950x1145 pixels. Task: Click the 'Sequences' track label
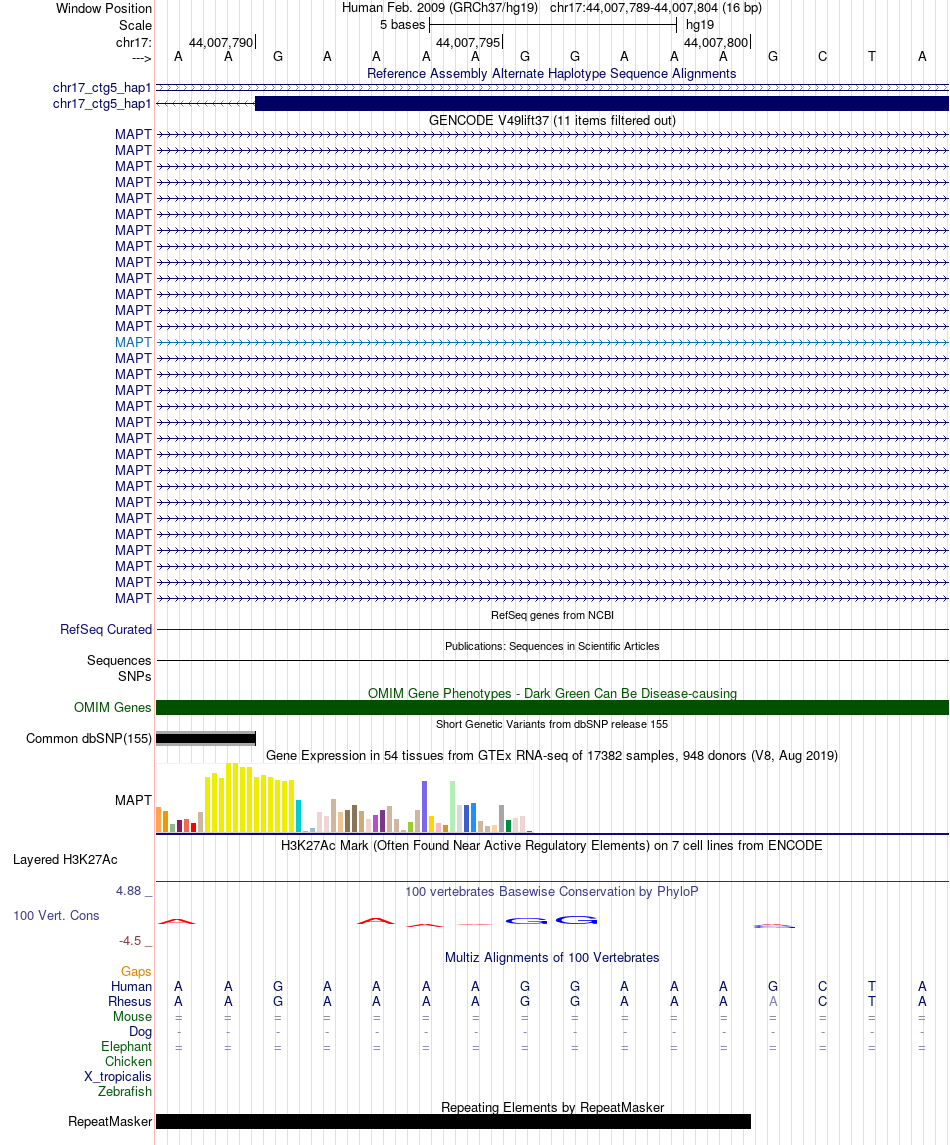pyautogui.click(x=119, y=661)
